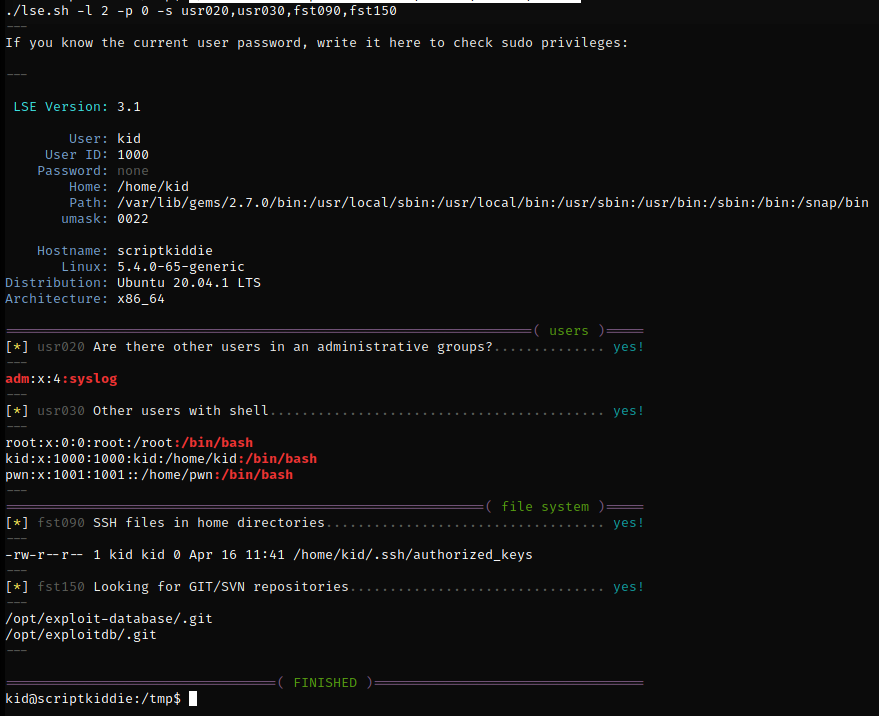Click the FINISHED banner label
Screen dimensions: 879x716
click(x=325, y=683)
